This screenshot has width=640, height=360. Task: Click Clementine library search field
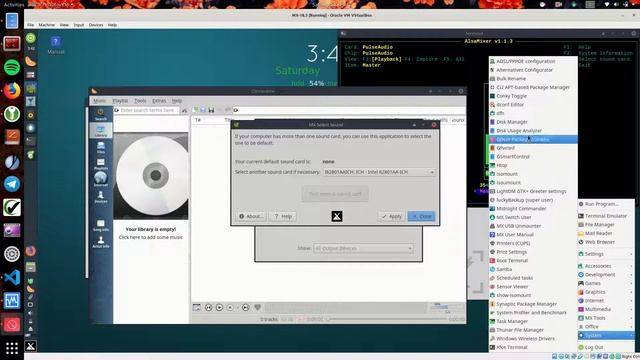click(147, 110)
